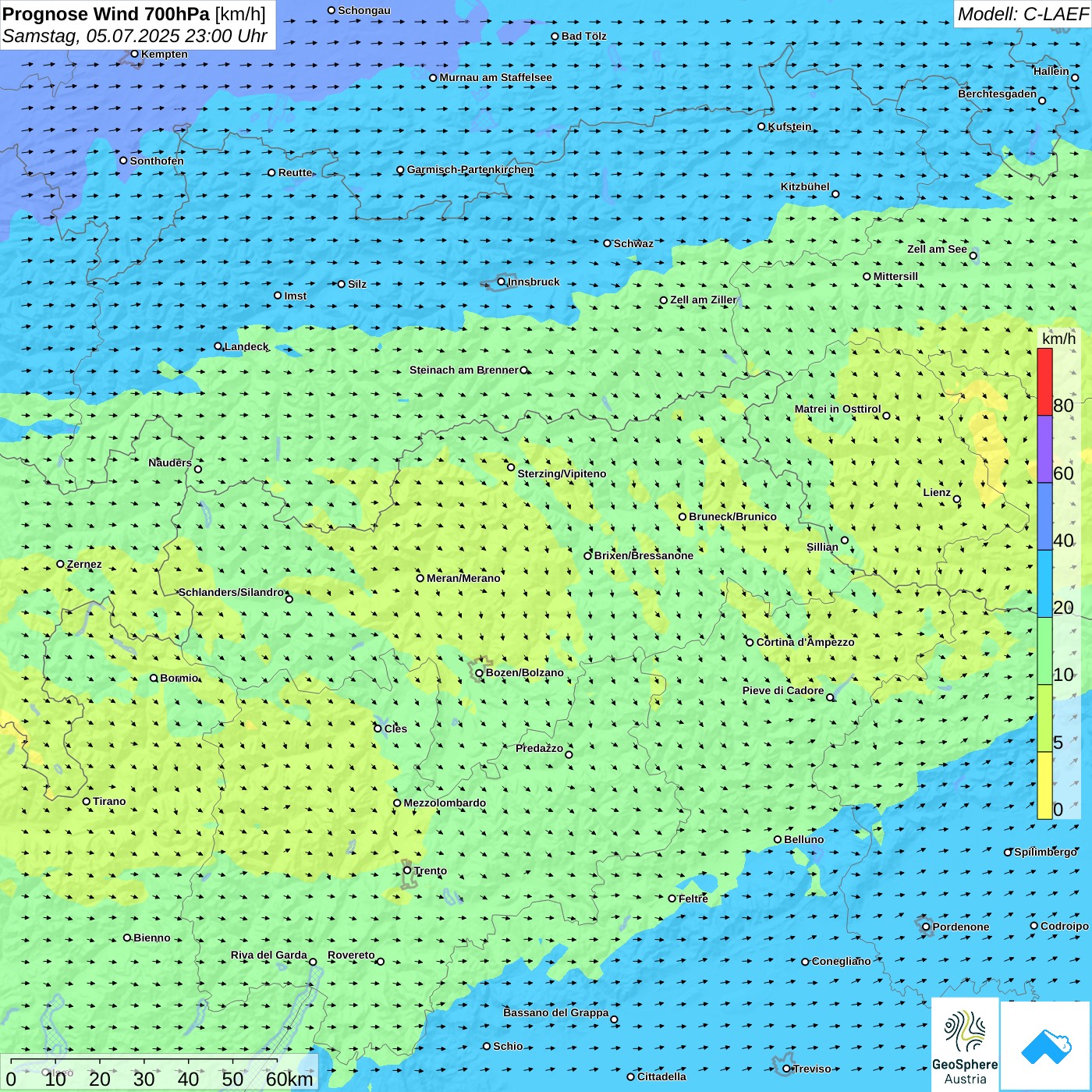The image size is (1092, 1092).
Task: Click the forecast date 'Samstag, 05.07.2025 23:00 Uhr'
Action: pos(134,36)
